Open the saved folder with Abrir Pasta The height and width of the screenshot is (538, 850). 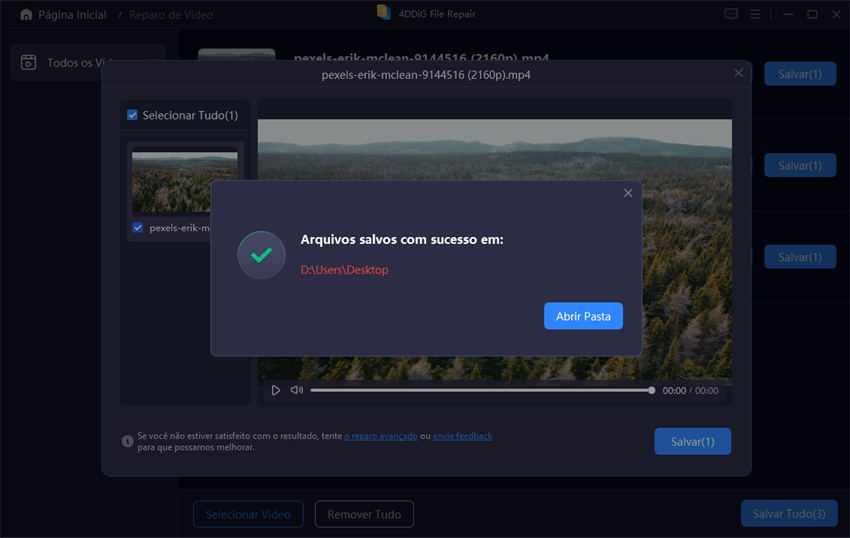(583, 316)
